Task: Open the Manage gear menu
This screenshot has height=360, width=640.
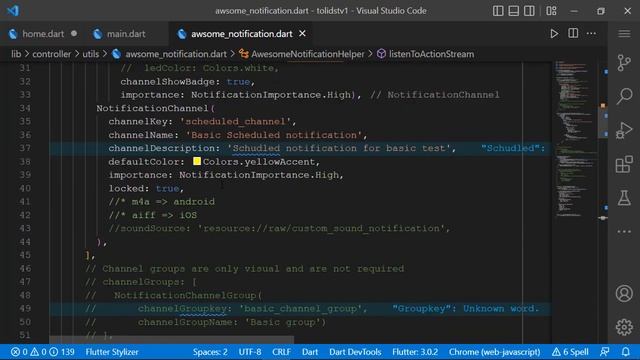Action: (x=624, y=327)
